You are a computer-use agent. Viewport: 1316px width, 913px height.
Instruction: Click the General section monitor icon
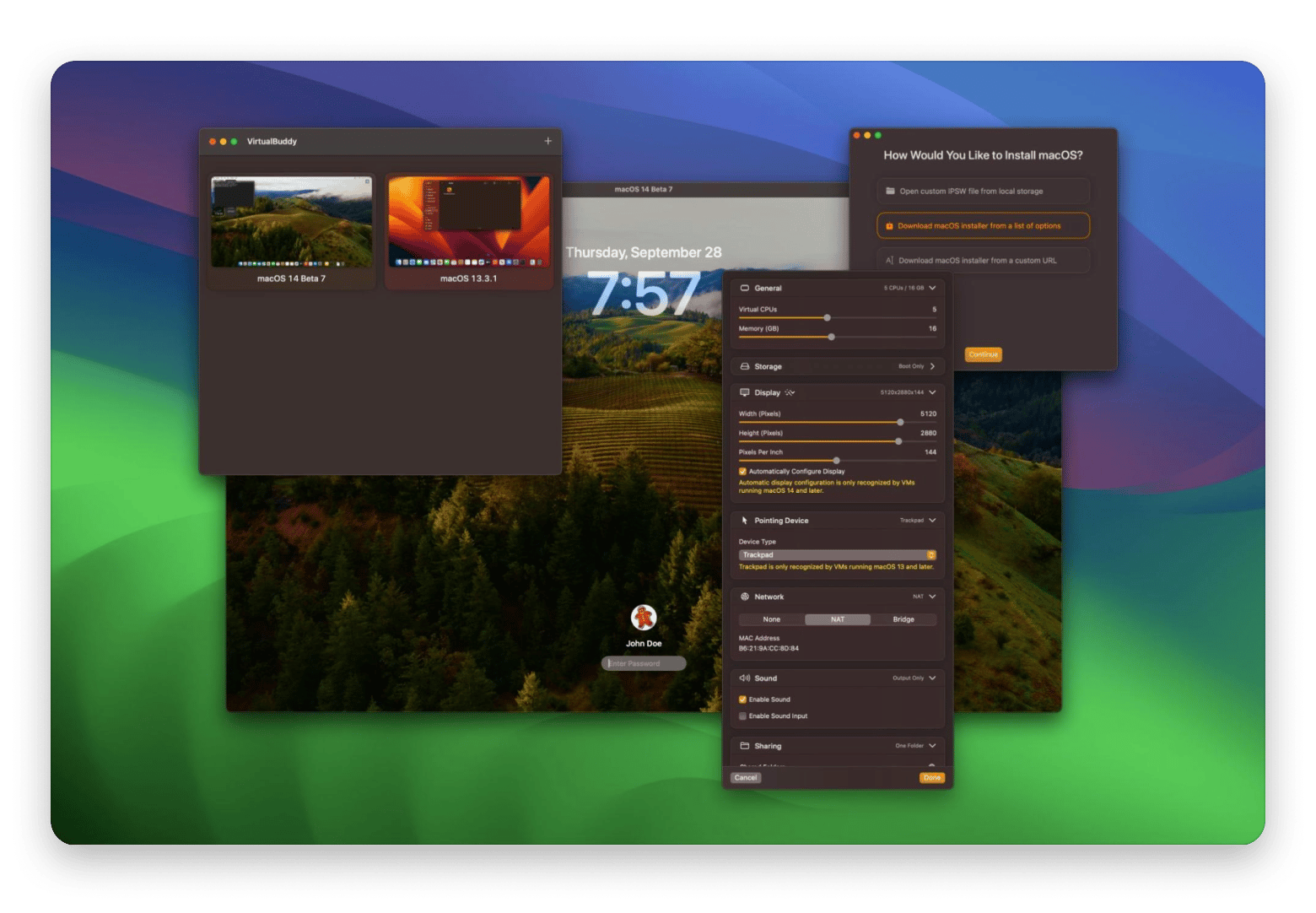click(x=745, y=288)
